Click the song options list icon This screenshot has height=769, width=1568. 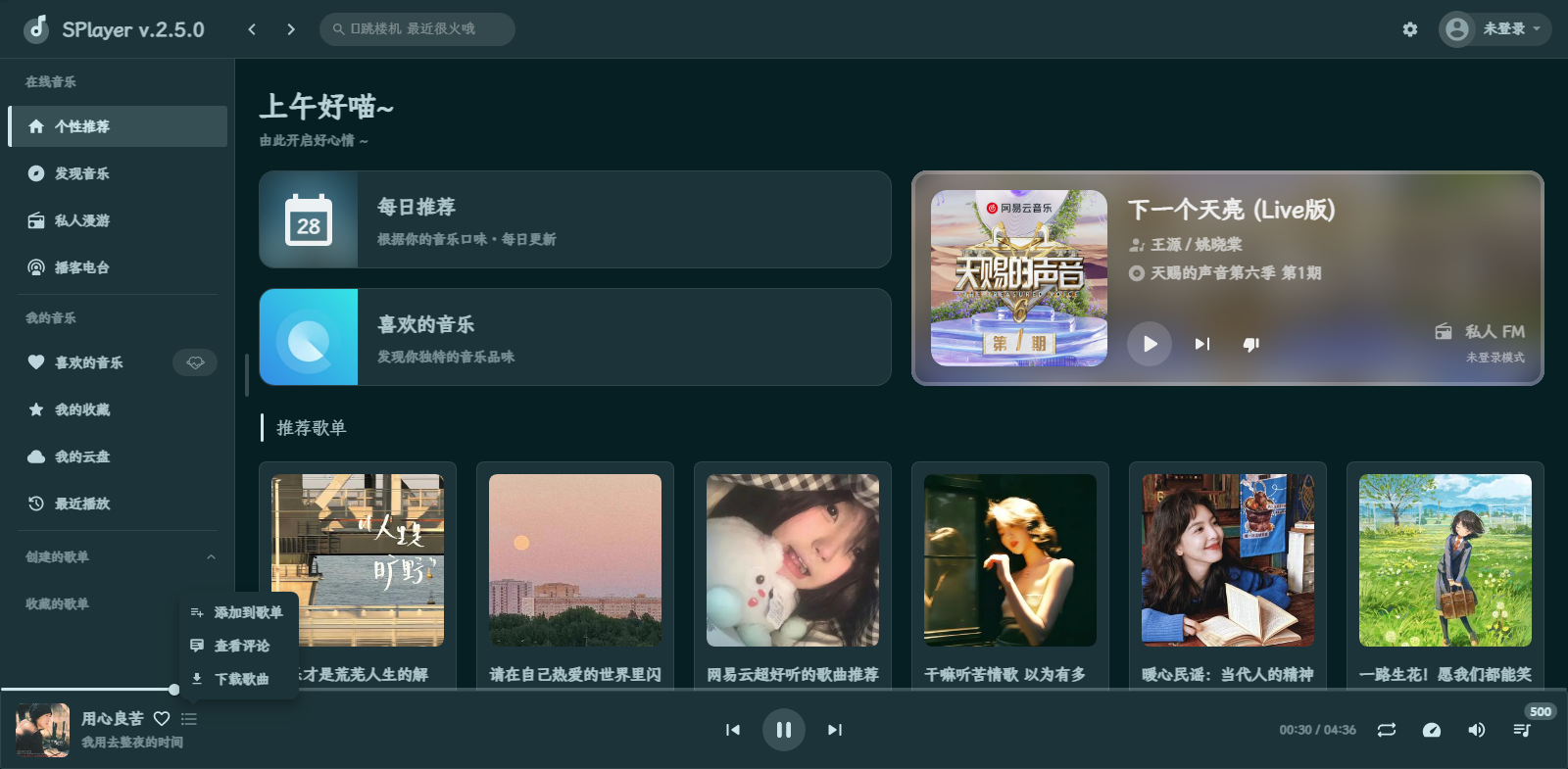click(189, 719)
